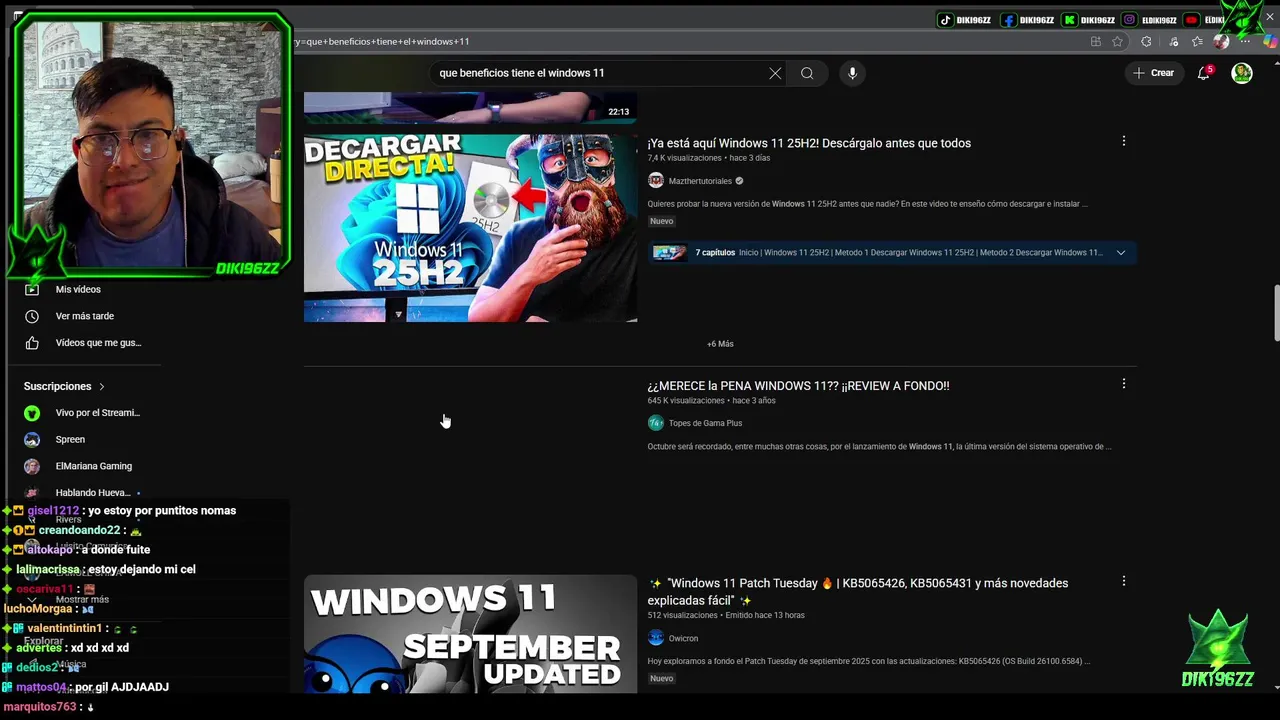
Task: Click '7,4 K visualizaciones' text
Action: coord(684,158)
